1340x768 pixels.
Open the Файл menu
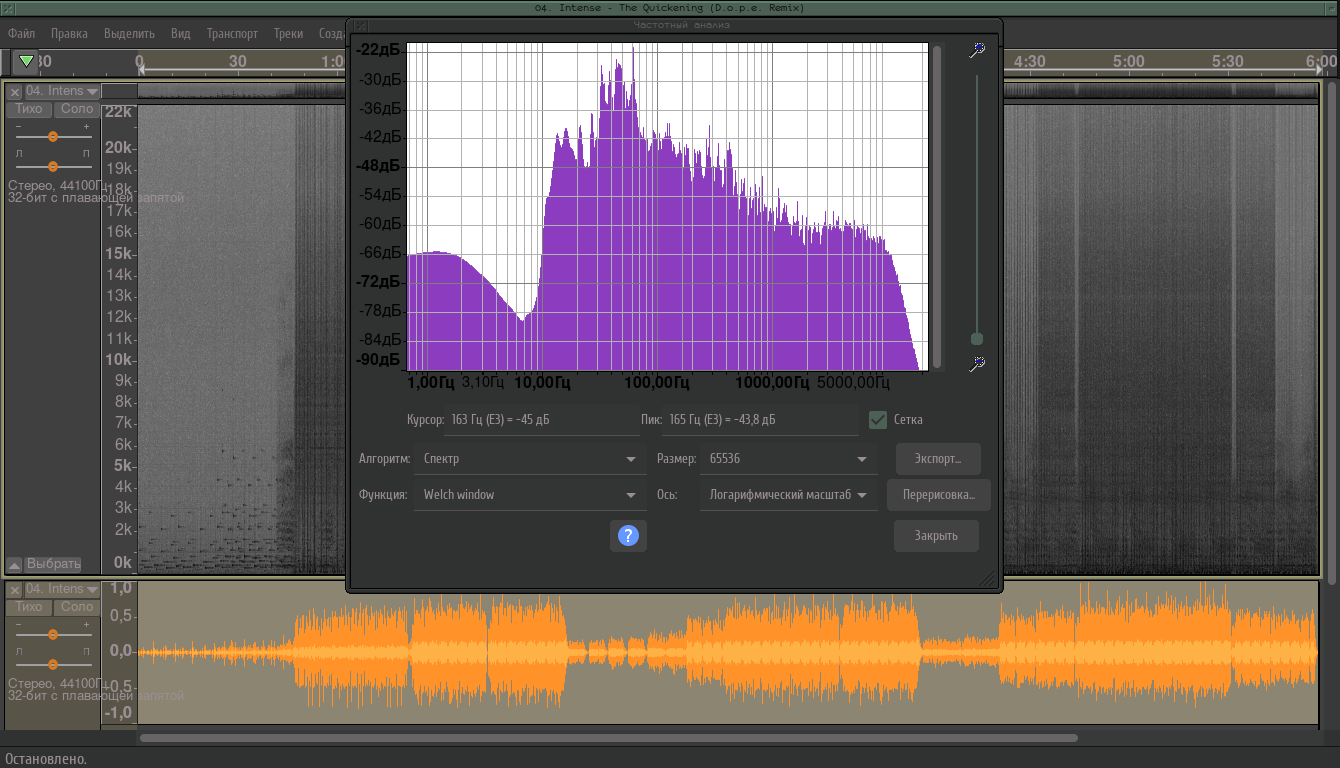21,33
